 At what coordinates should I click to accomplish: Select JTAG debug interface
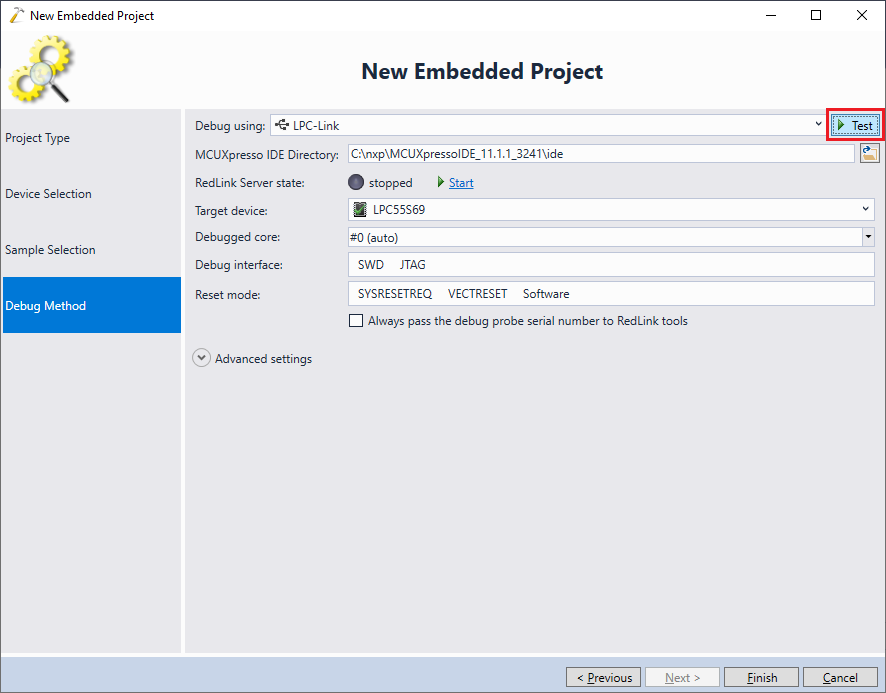click(x=412, y=265)
